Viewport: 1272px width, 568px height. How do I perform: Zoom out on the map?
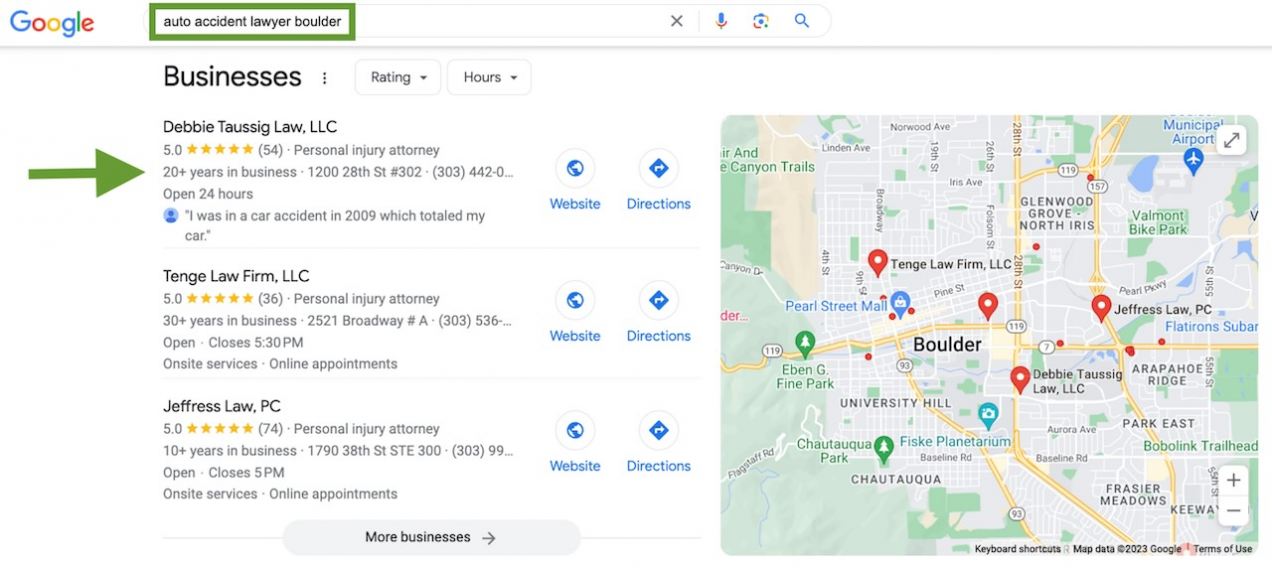(1233, 510)
